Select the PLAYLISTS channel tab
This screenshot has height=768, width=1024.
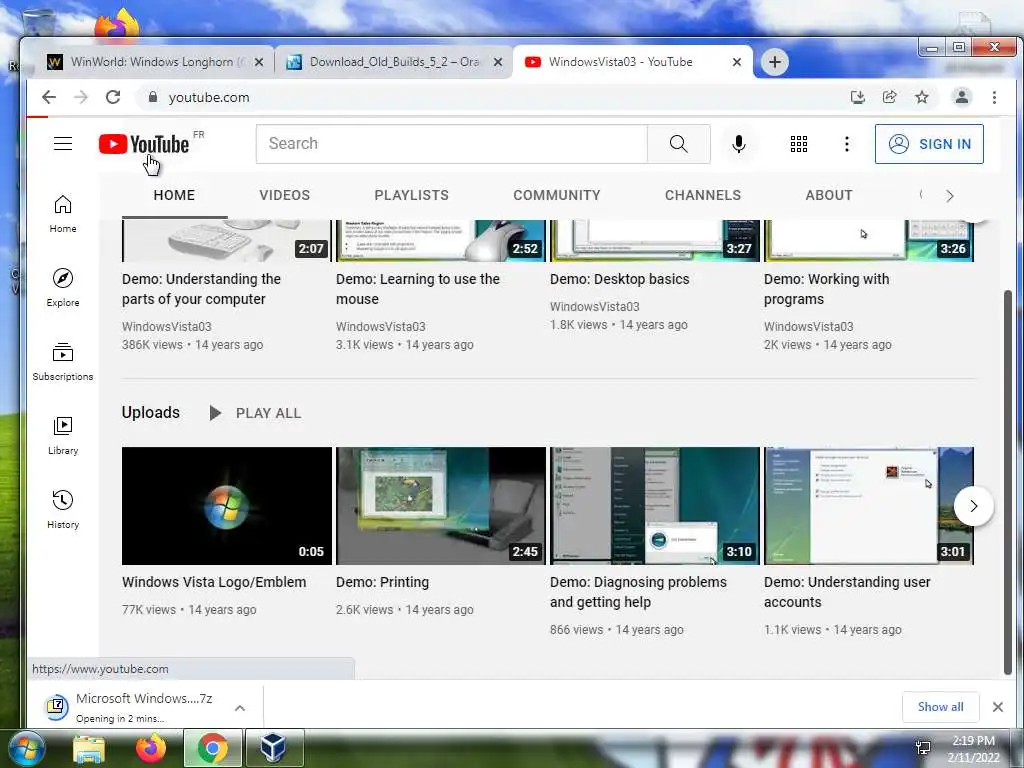(x=411, y=195)
